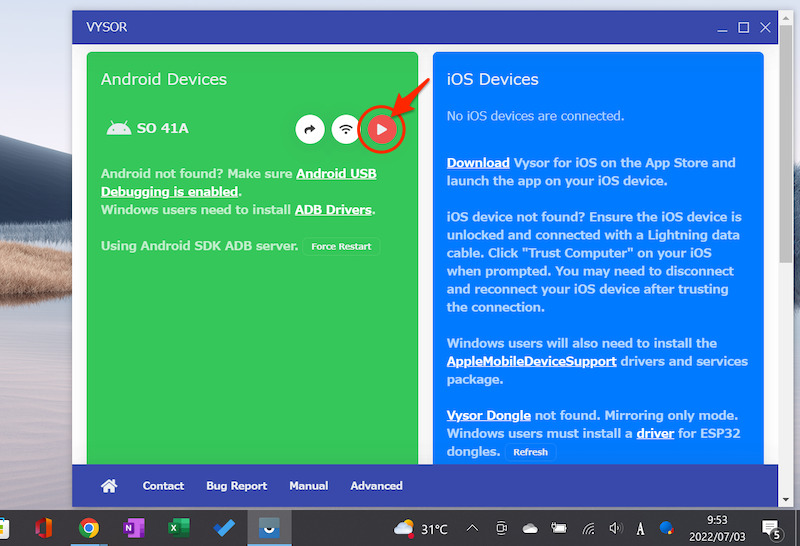Viewport: 800px width, 546px height.
Task: Open the ESP32 driver link
Action: pos(655,433)
